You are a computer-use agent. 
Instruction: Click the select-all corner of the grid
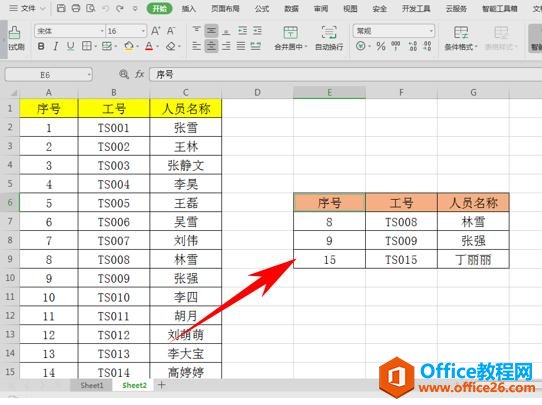(13, 93)
